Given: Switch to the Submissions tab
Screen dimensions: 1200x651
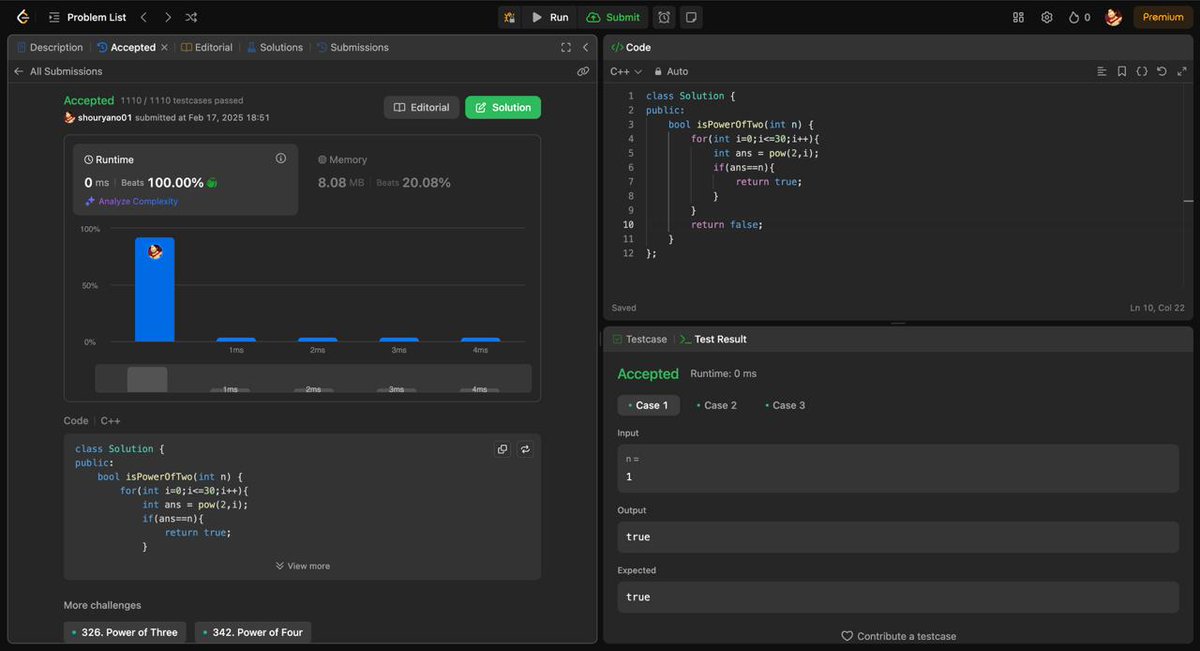Looking at the screenshot, I should [353, 47].
